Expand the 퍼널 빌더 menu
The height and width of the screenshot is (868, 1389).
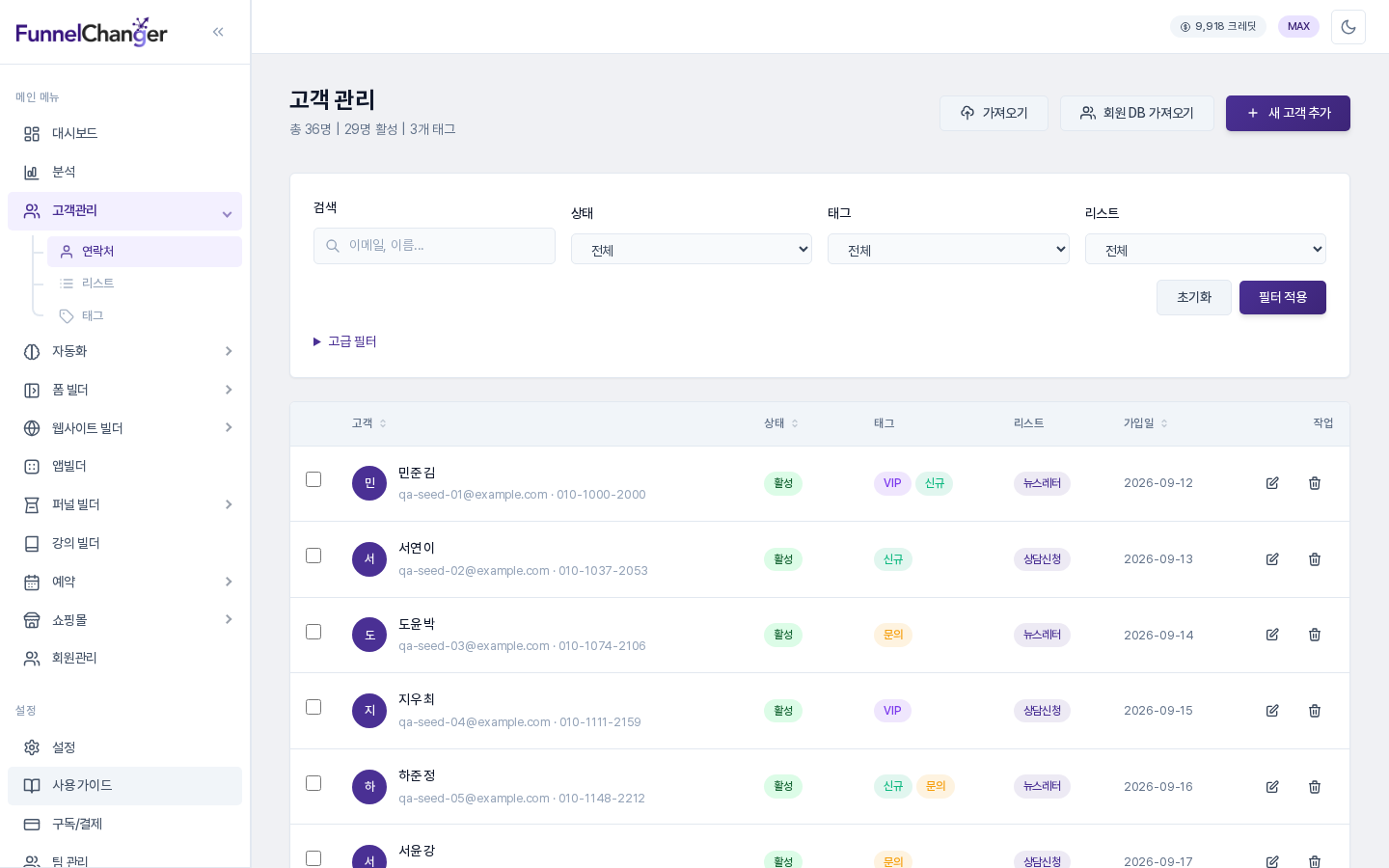pos(125,504)
